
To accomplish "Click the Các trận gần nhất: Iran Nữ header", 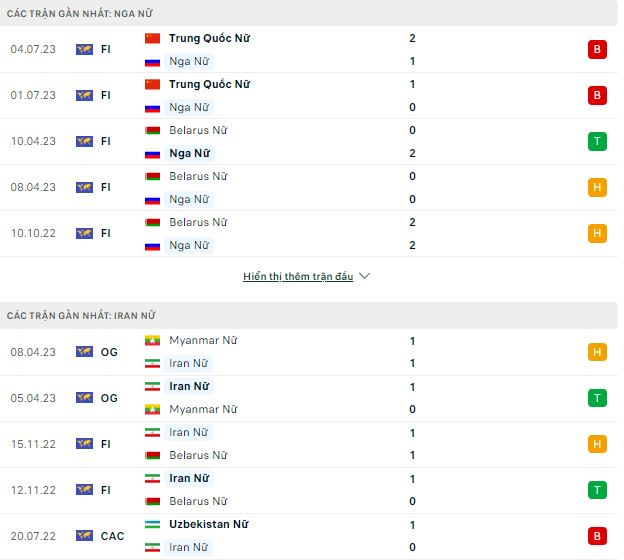I will pyautogui.click(x=81, y=315).
